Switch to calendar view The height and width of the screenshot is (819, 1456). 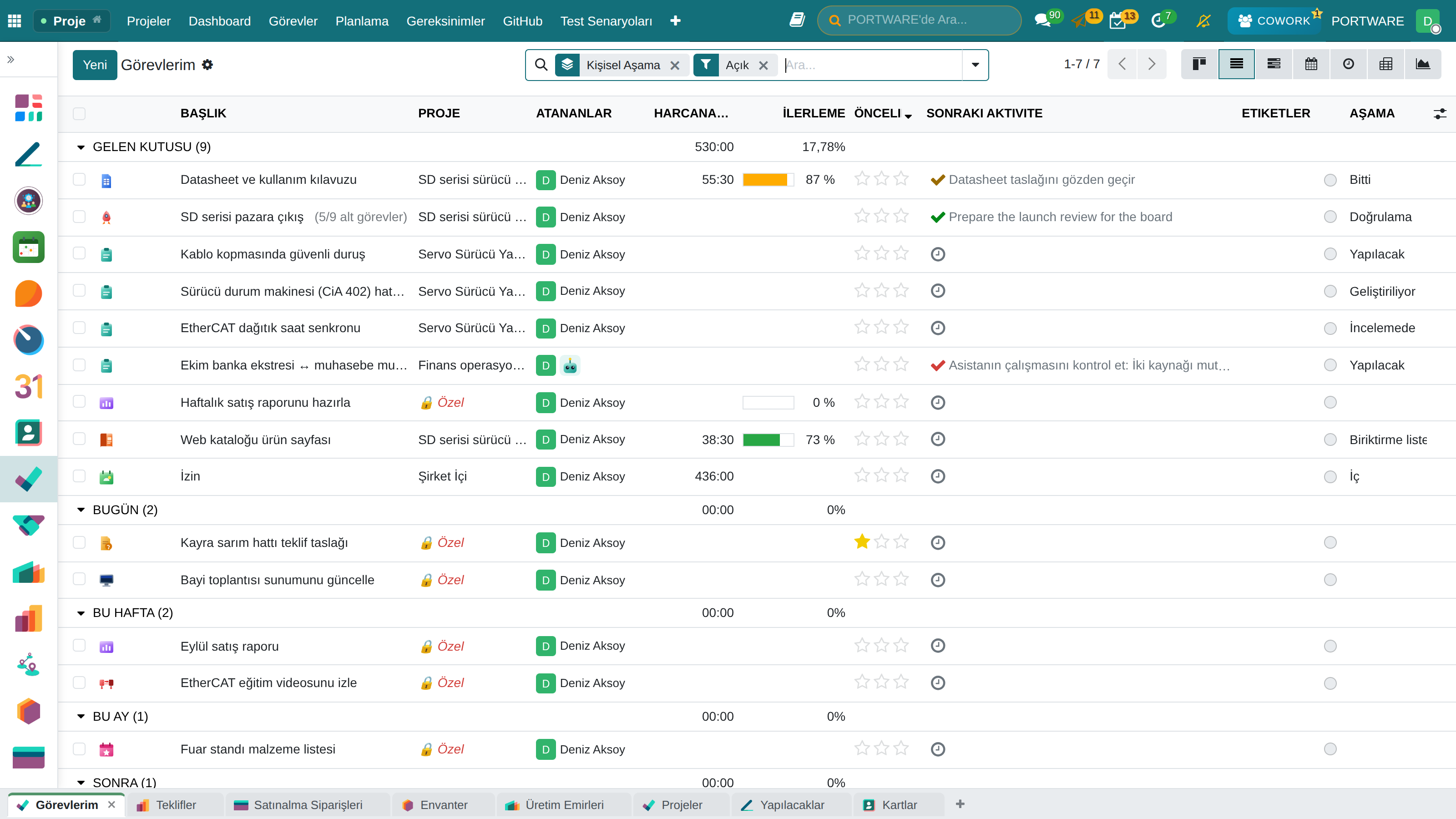click(x=1311, y=64)
